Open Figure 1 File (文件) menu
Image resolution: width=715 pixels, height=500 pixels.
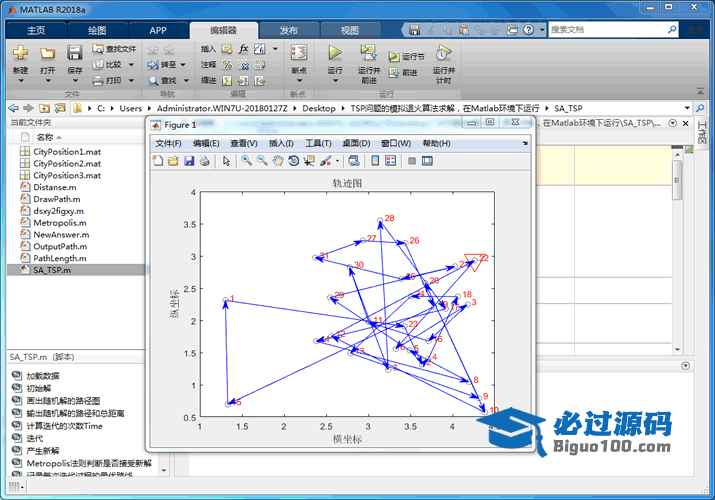(x=168, y=144)
